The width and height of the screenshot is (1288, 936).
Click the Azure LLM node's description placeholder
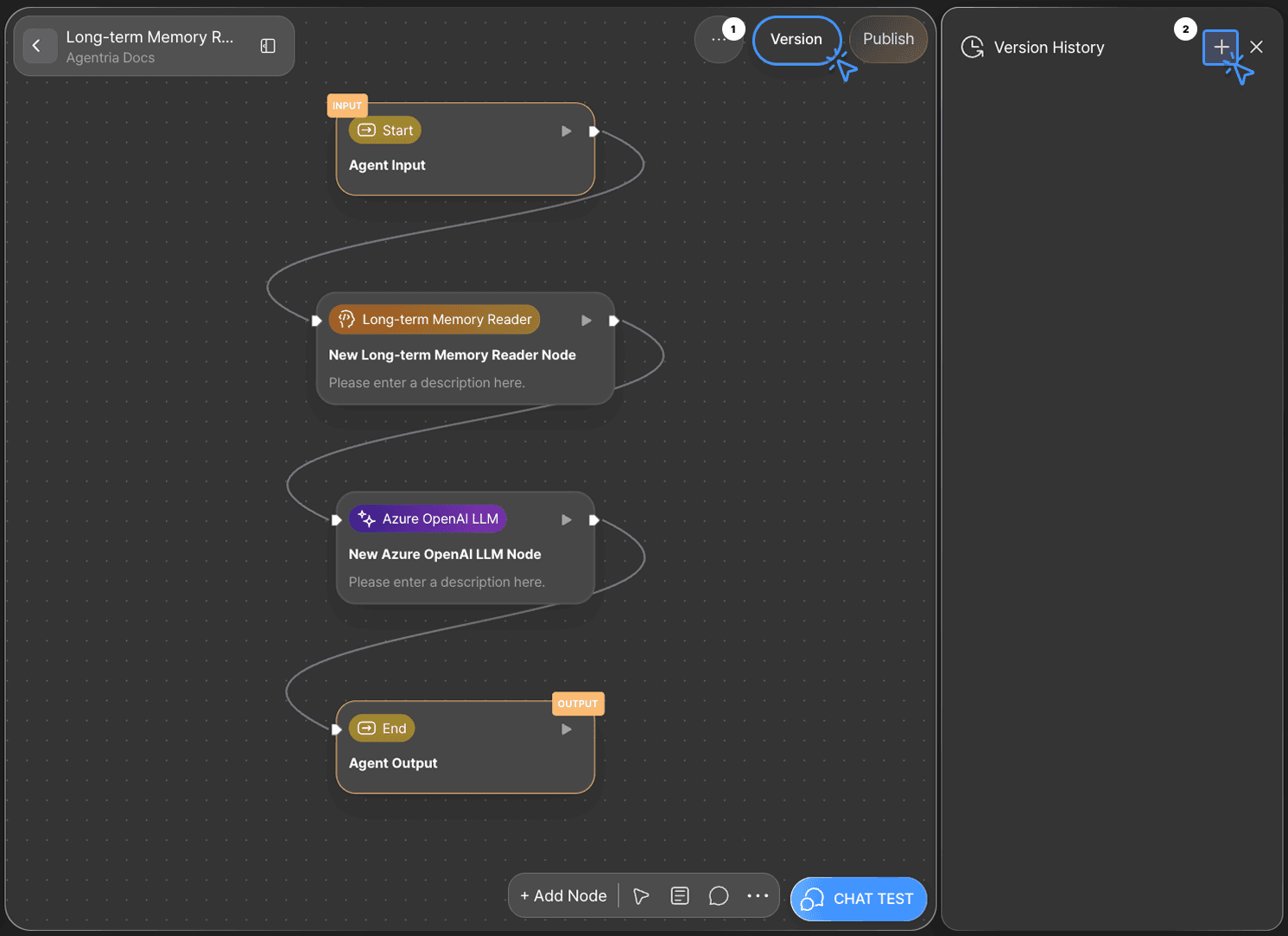coord(447,583)
